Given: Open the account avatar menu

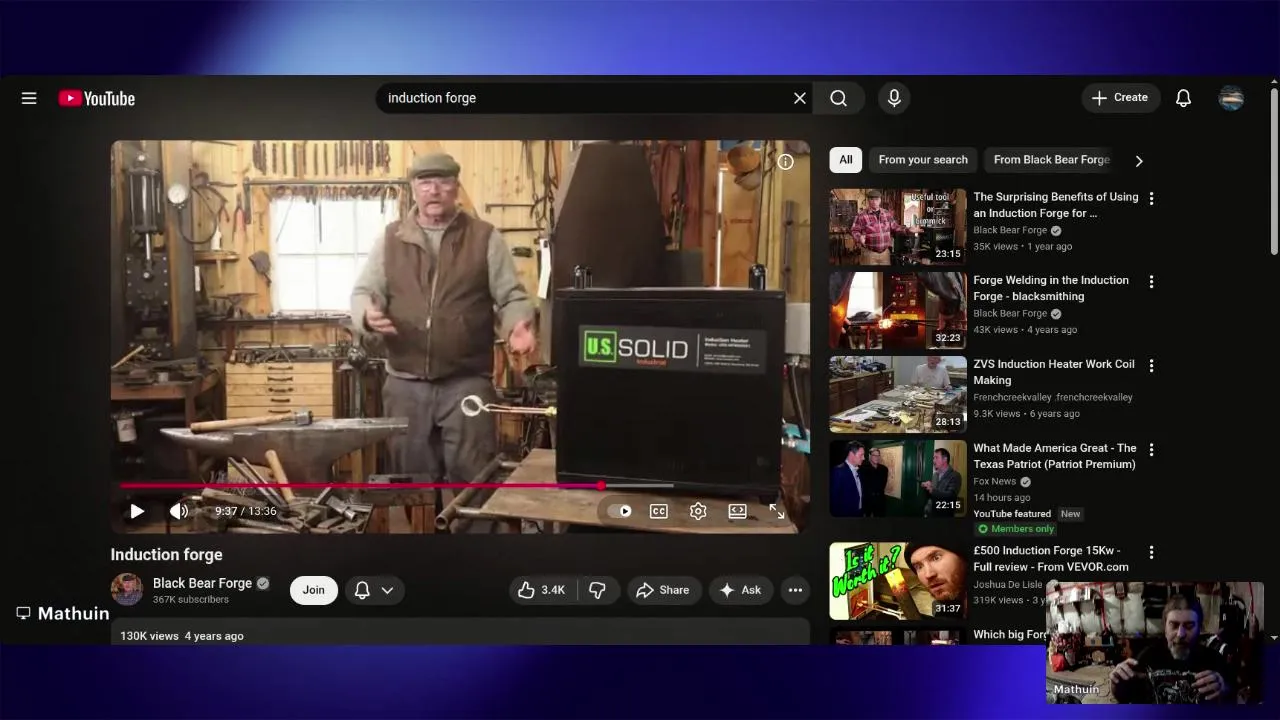Looking at the screenshot, I should (1231, 98).
